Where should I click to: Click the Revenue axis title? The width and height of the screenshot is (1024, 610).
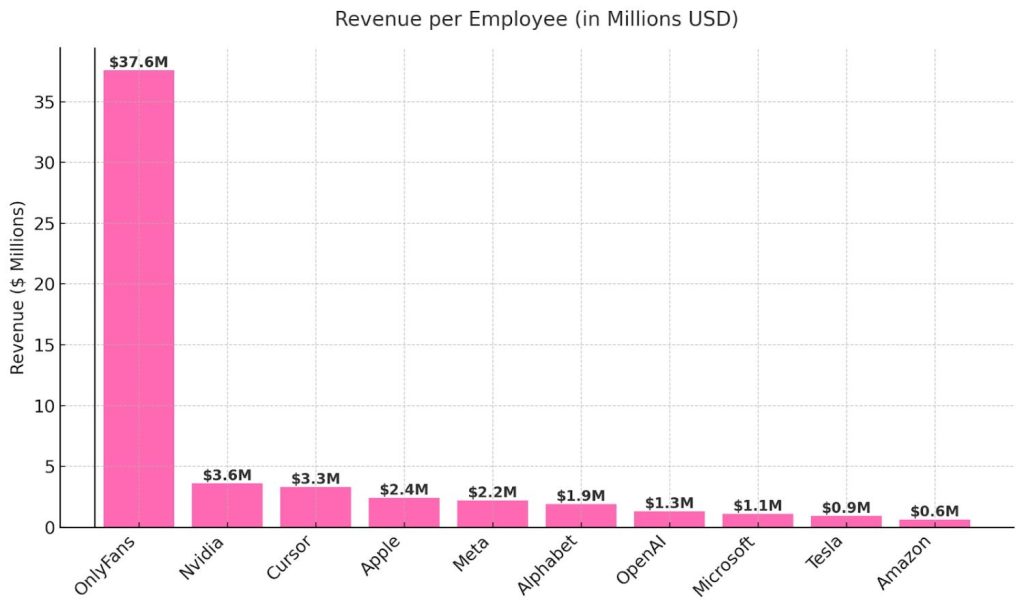[x=14, y=285]
